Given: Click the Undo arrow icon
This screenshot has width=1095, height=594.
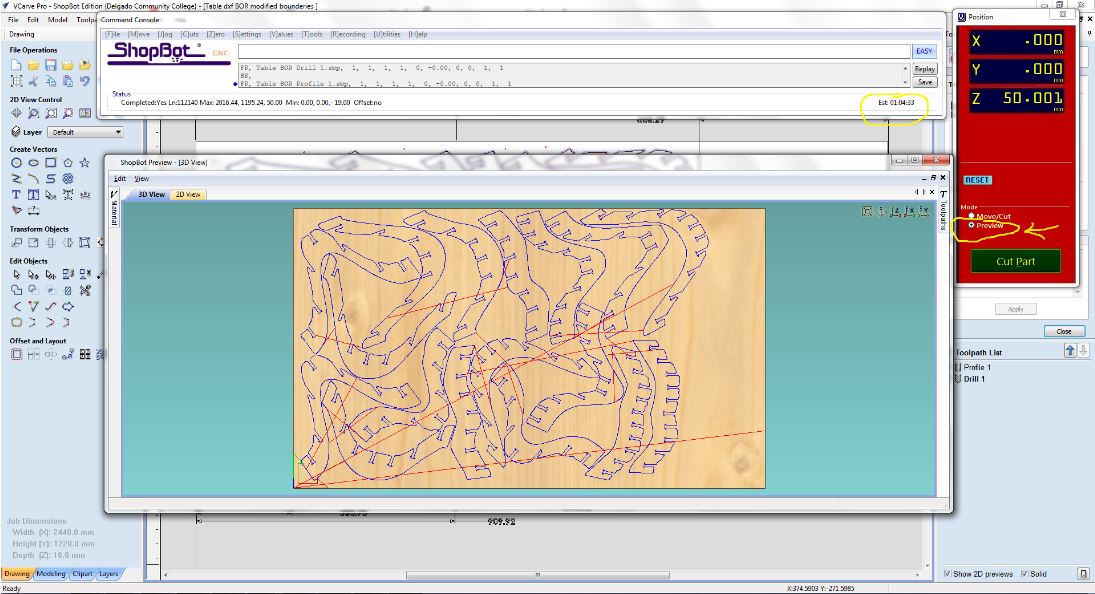Looking at the screenshot, I should [84, 81].
